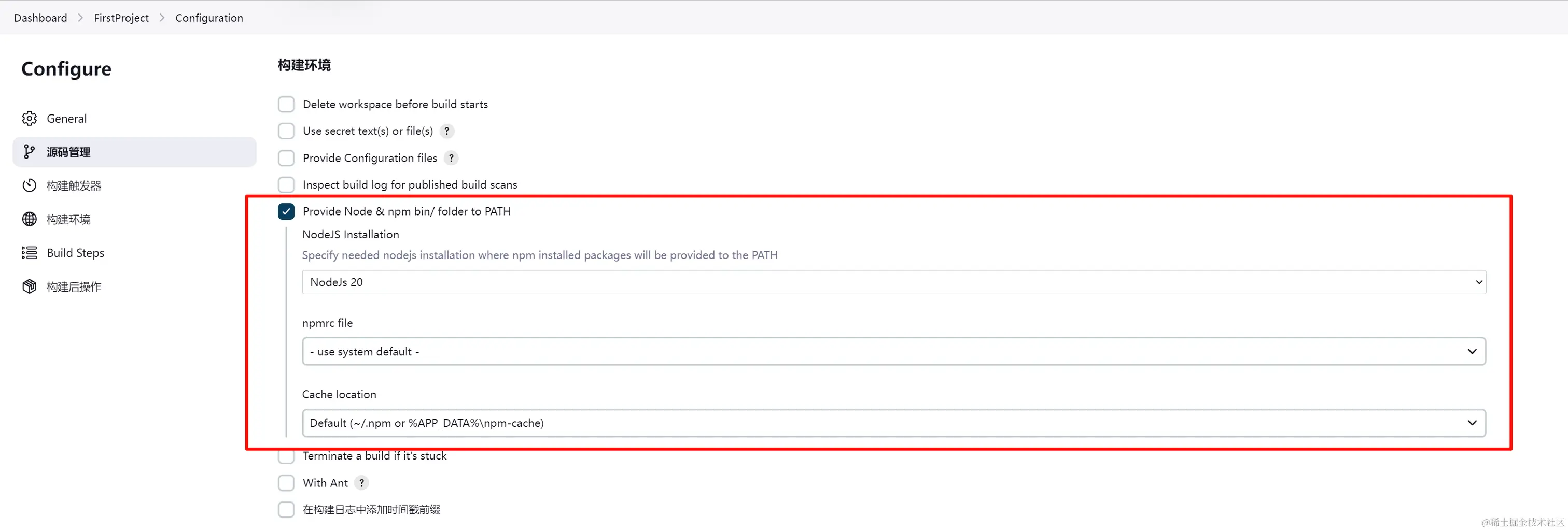Open help for With Ant
This screenshot has height=531, width=1568.
point(361,483)
